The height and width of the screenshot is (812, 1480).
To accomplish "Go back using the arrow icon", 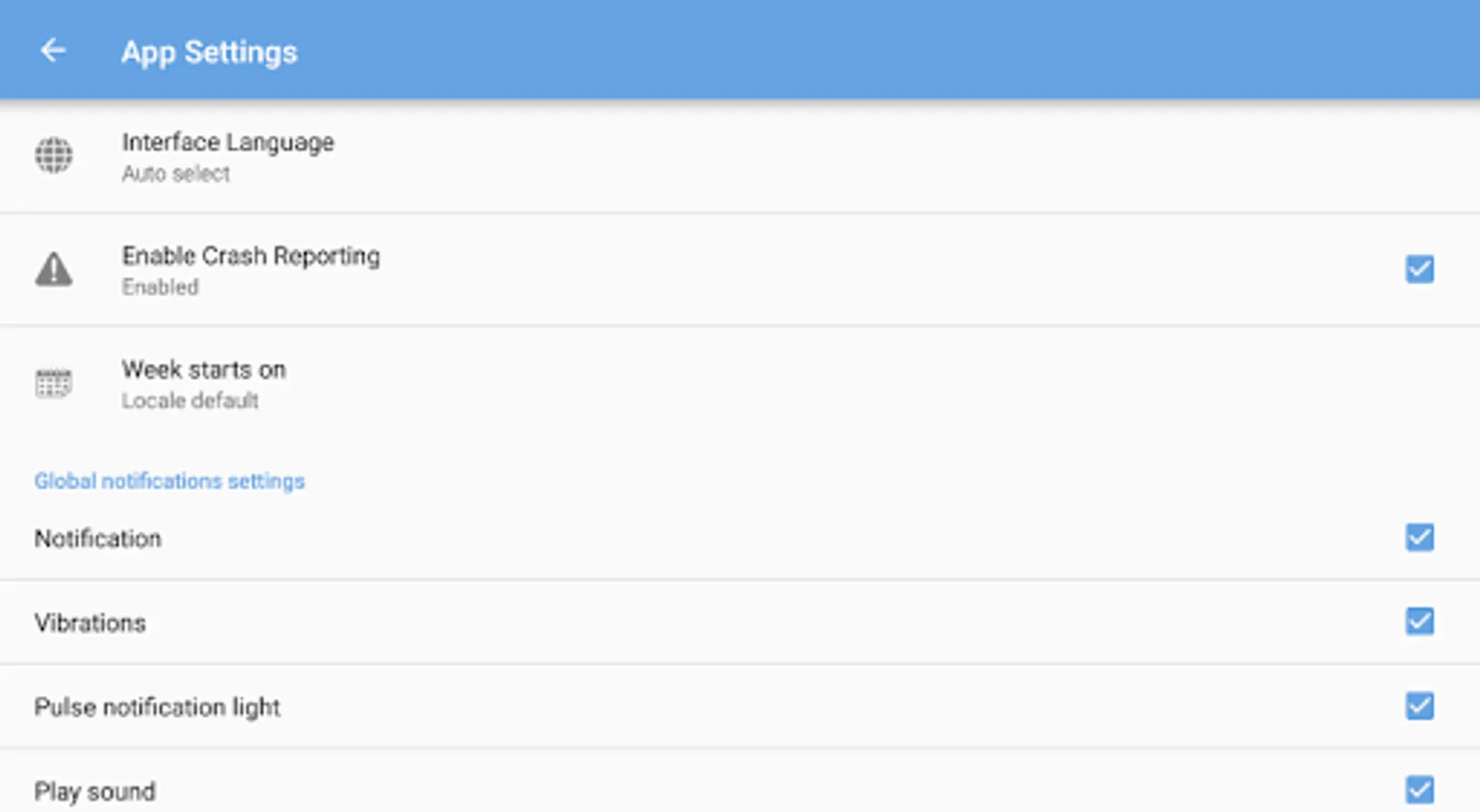I will point(53,51).
